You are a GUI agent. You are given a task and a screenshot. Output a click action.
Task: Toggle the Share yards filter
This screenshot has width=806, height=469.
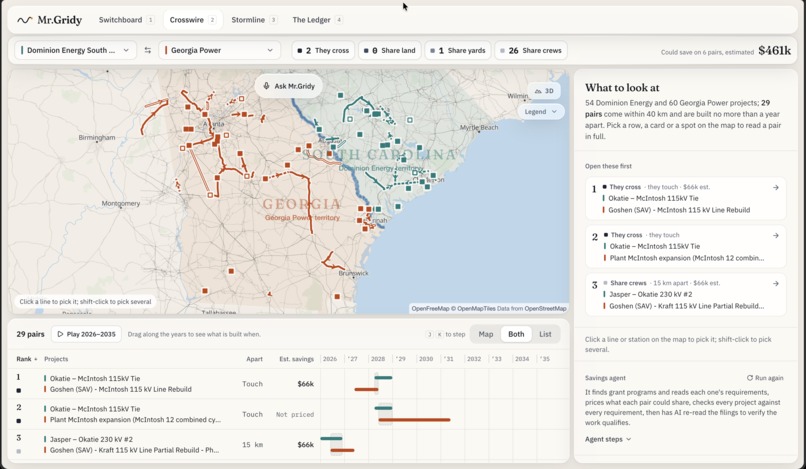pos(457,50)
